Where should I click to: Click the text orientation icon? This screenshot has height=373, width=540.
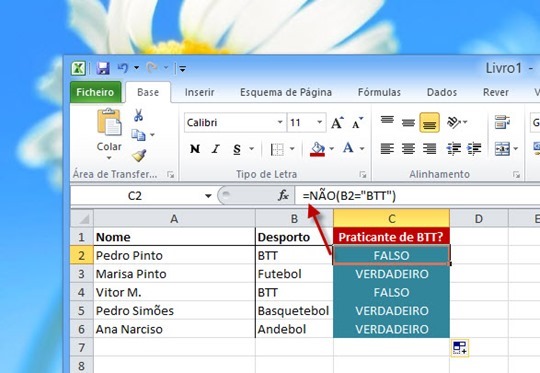coord(454,122)
